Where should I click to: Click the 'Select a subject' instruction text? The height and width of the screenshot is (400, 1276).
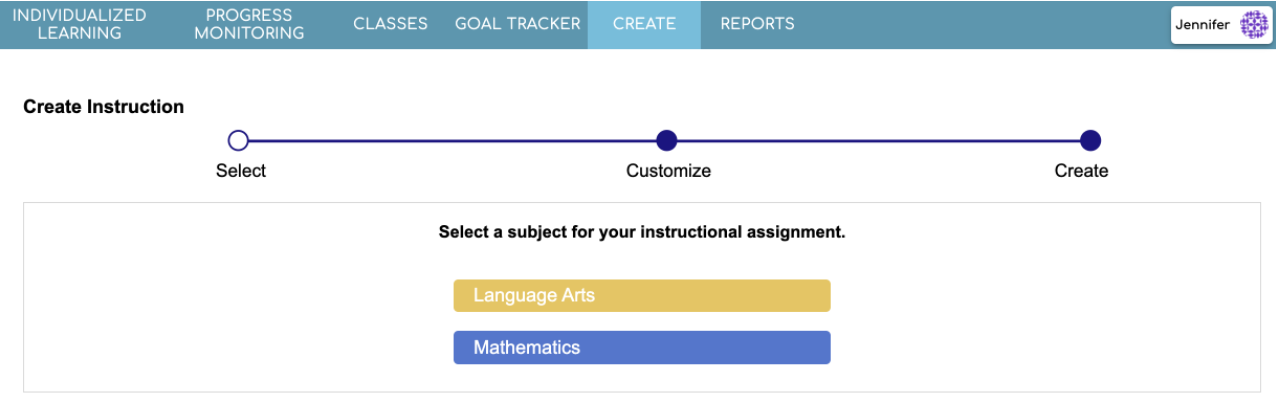click(642, 232)
